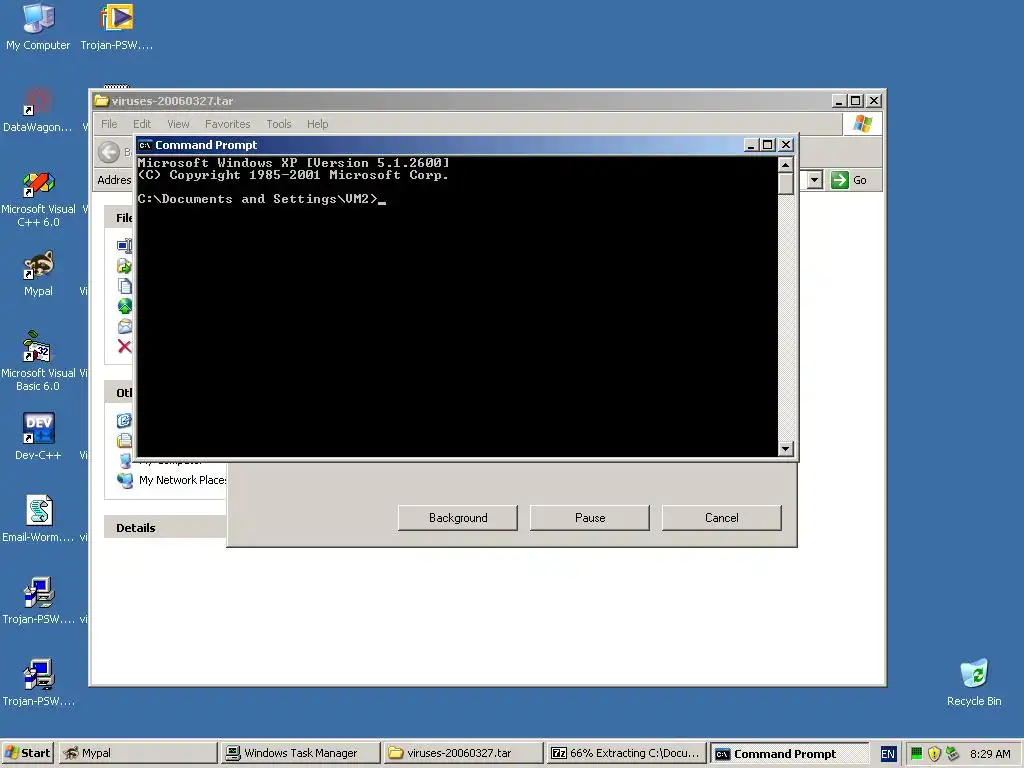The image size is (1024, 768).
Task: Switch to Windows Task Manager taskbar button
Action: click(x=300, y=753)
